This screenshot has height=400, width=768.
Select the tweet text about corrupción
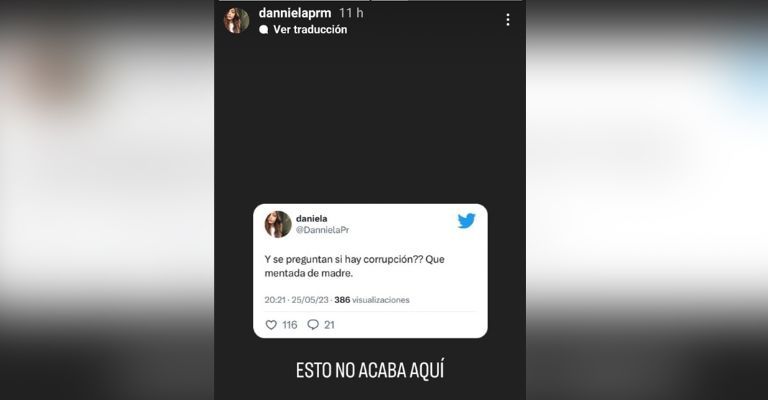[x=355, y=266]
